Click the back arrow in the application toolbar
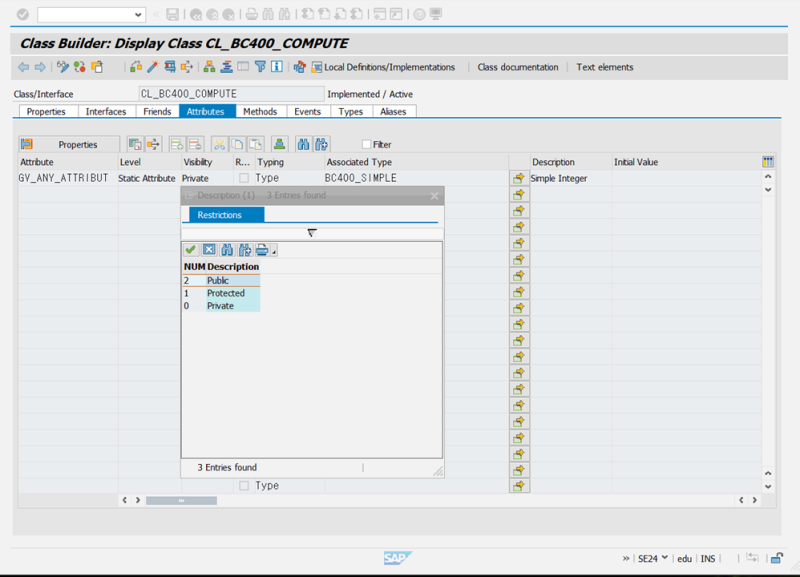This screenshot has height=577, width=800. [x=23, y=67]
